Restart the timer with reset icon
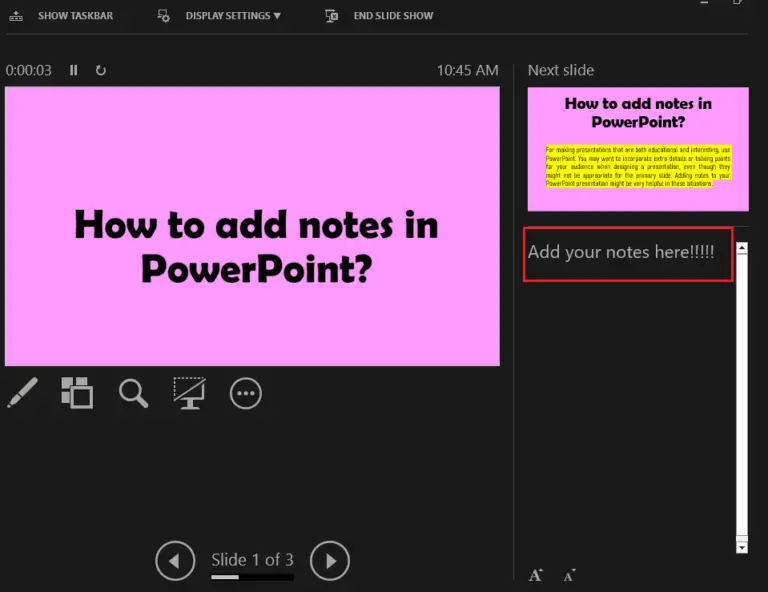The height and width of the screenshot is (592, 768). [x=100, y=70]
